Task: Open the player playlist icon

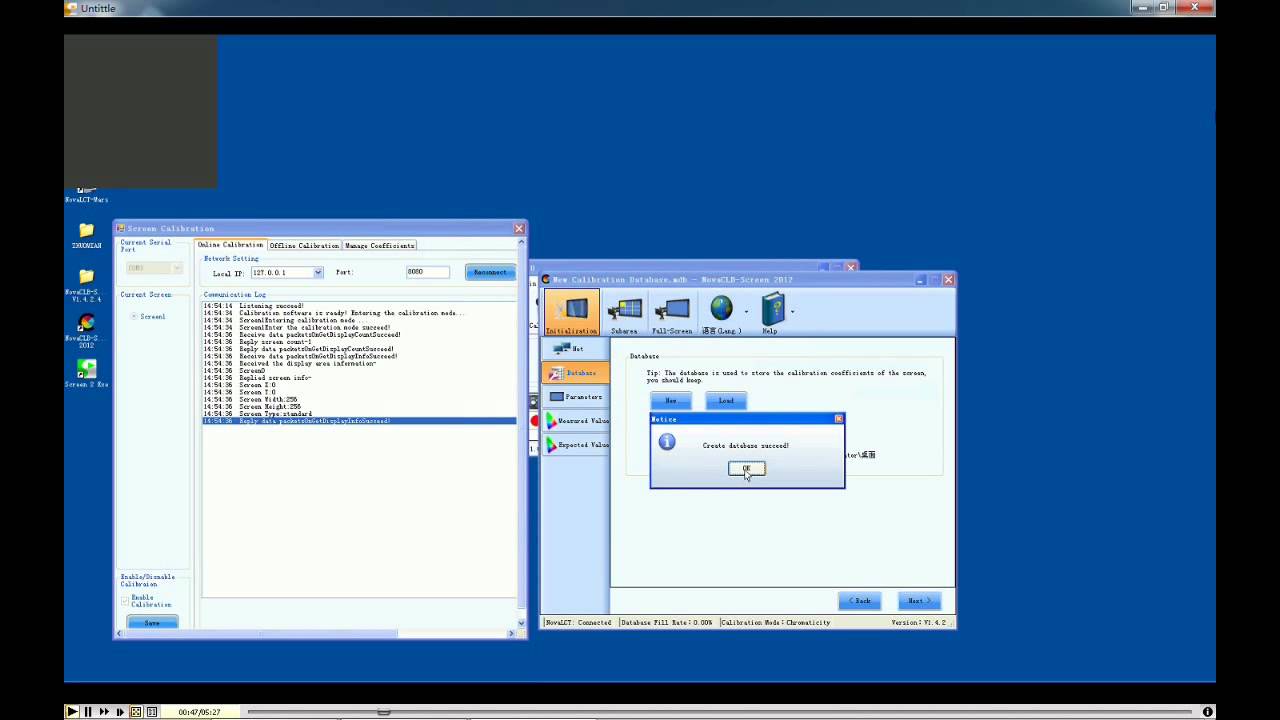Action: coord(152,712)
